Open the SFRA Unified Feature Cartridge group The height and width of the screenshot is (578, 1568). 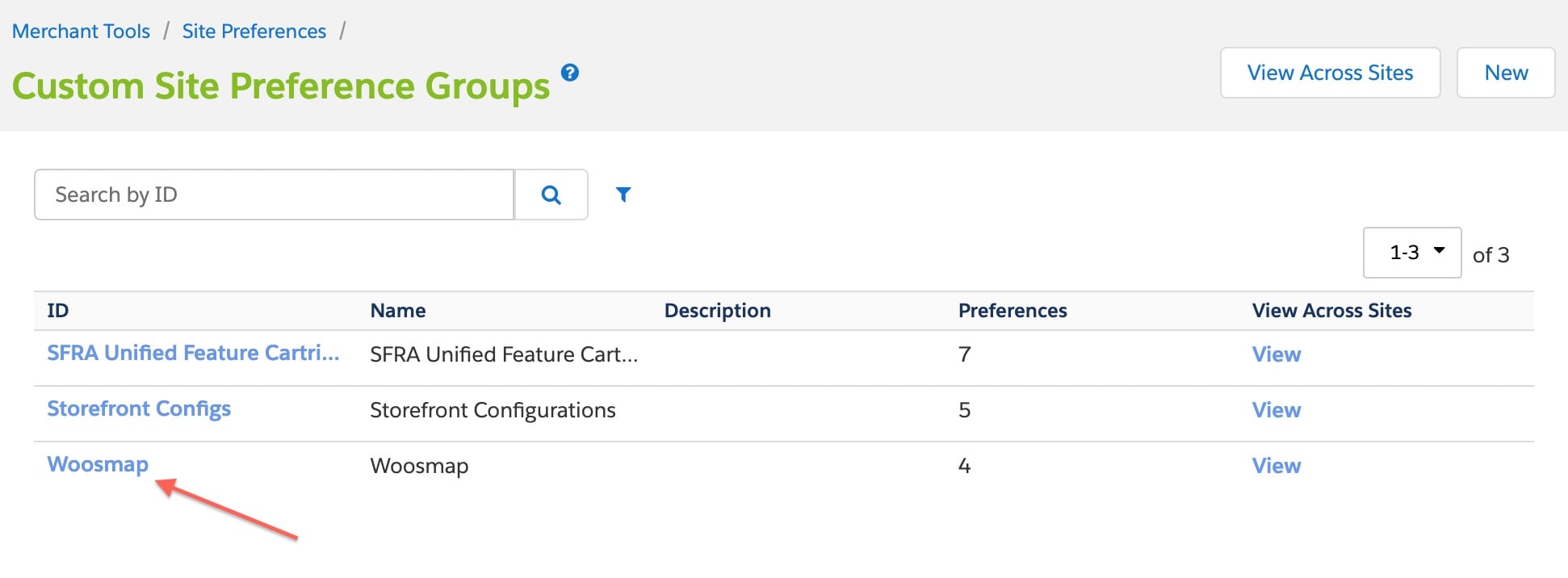click(x=193, y=353)
